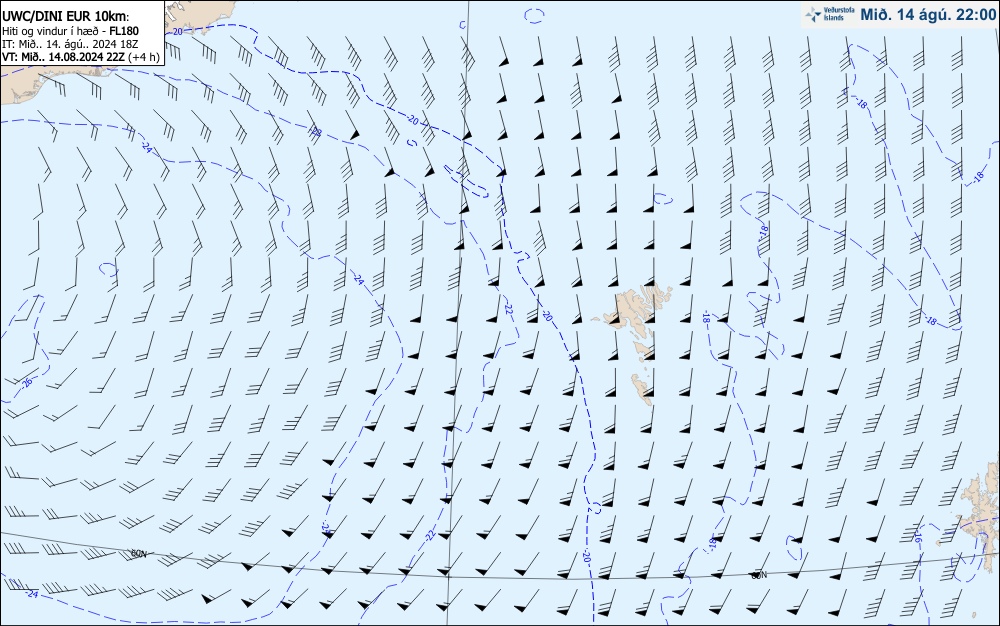Click the 'Mið. 14 ágú. 22:00' timestamp
The width and height of the screenshot is (1000, 626).
coord(927,14)
